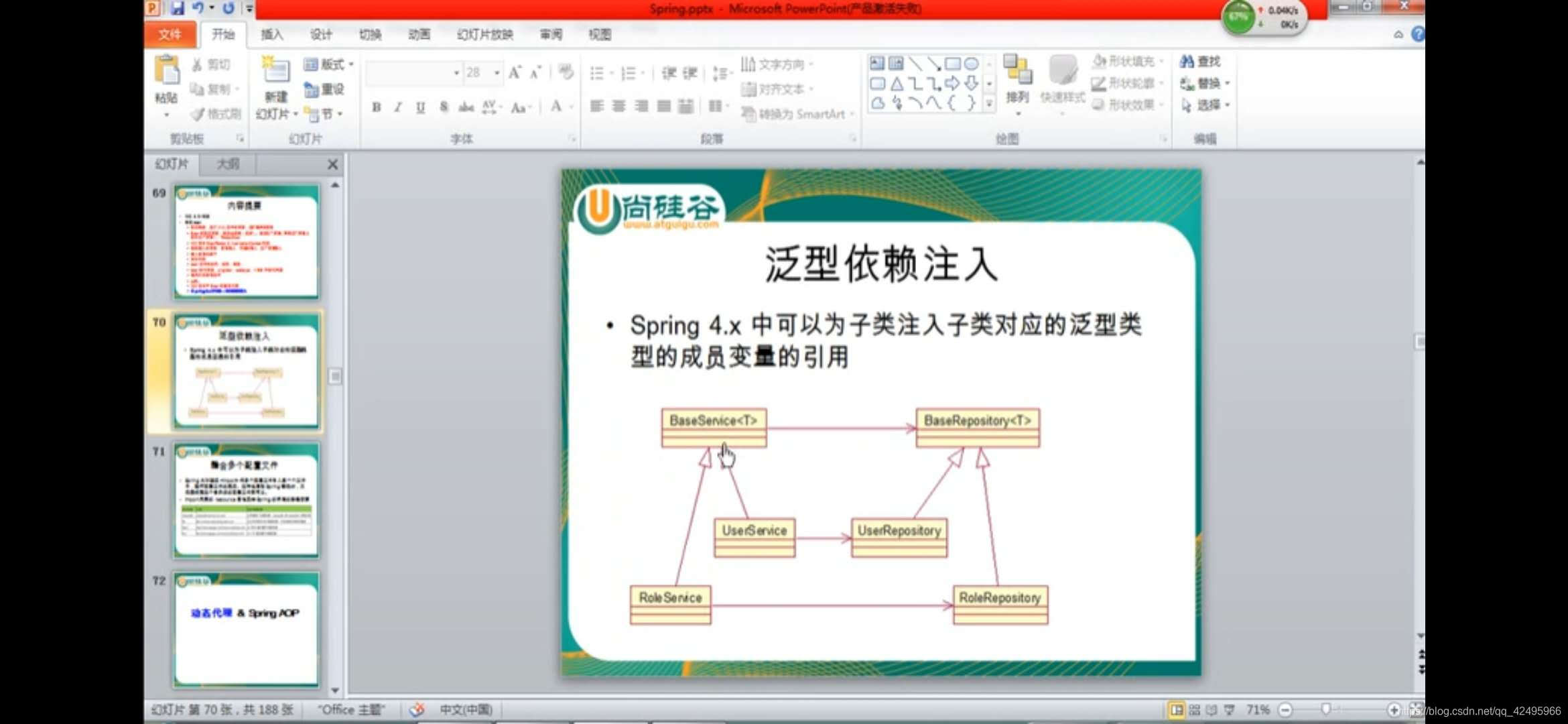
Task: Toggle Italic formatting
Action: pyautogui.click(x=398, y=107)
